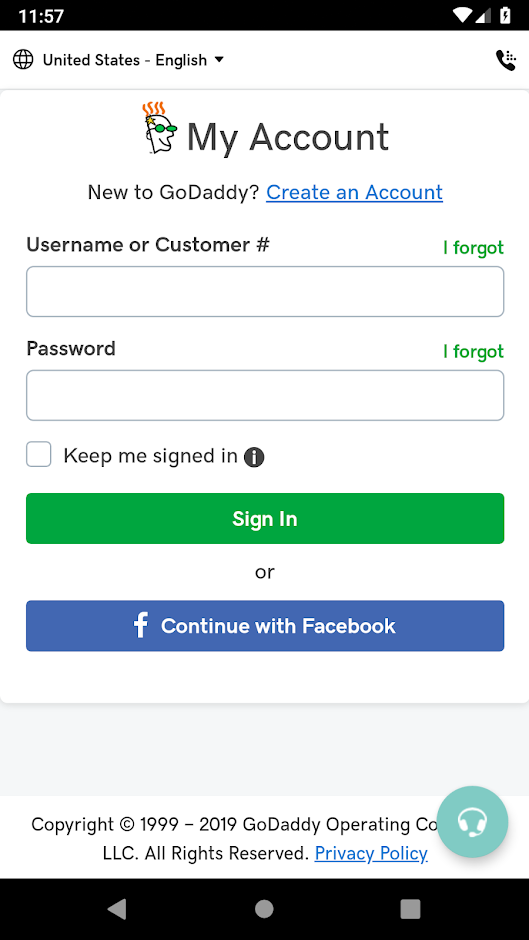The image size is (529, 940).
Task: Click the GoDaddy mascot logo
Action: 160,128
